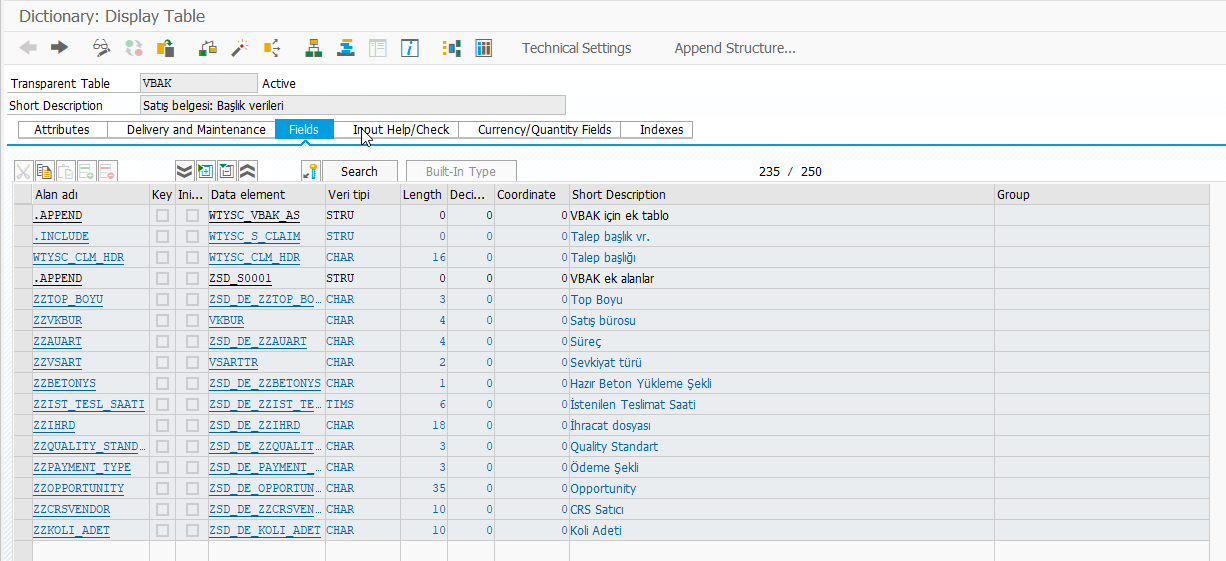The width and height of the screenshot is (1226, 561).
Task: Toggle the full screen layout icon
Action: click(378, 48)
